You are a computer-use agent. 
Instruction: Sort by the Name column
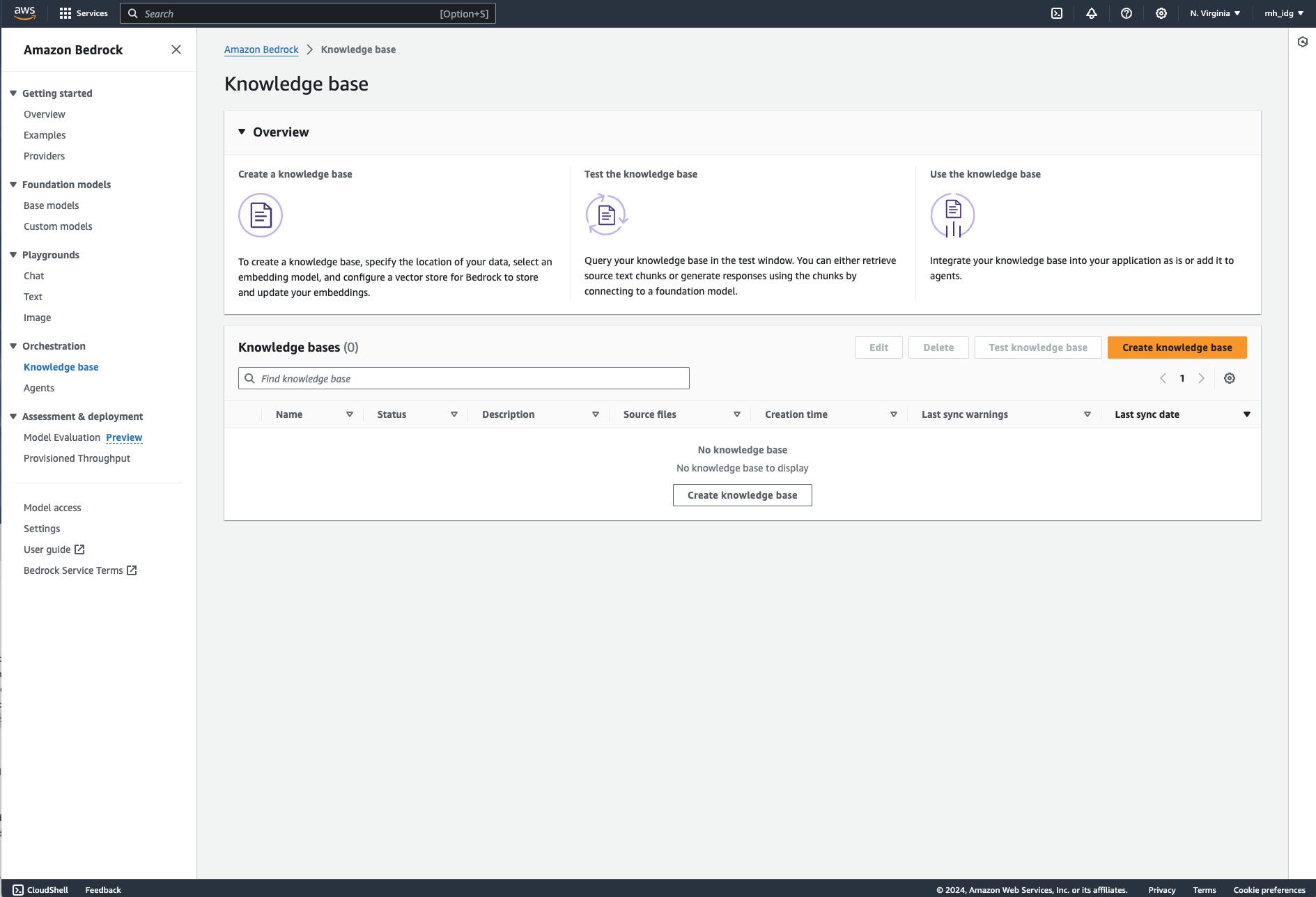pos(350,414)
